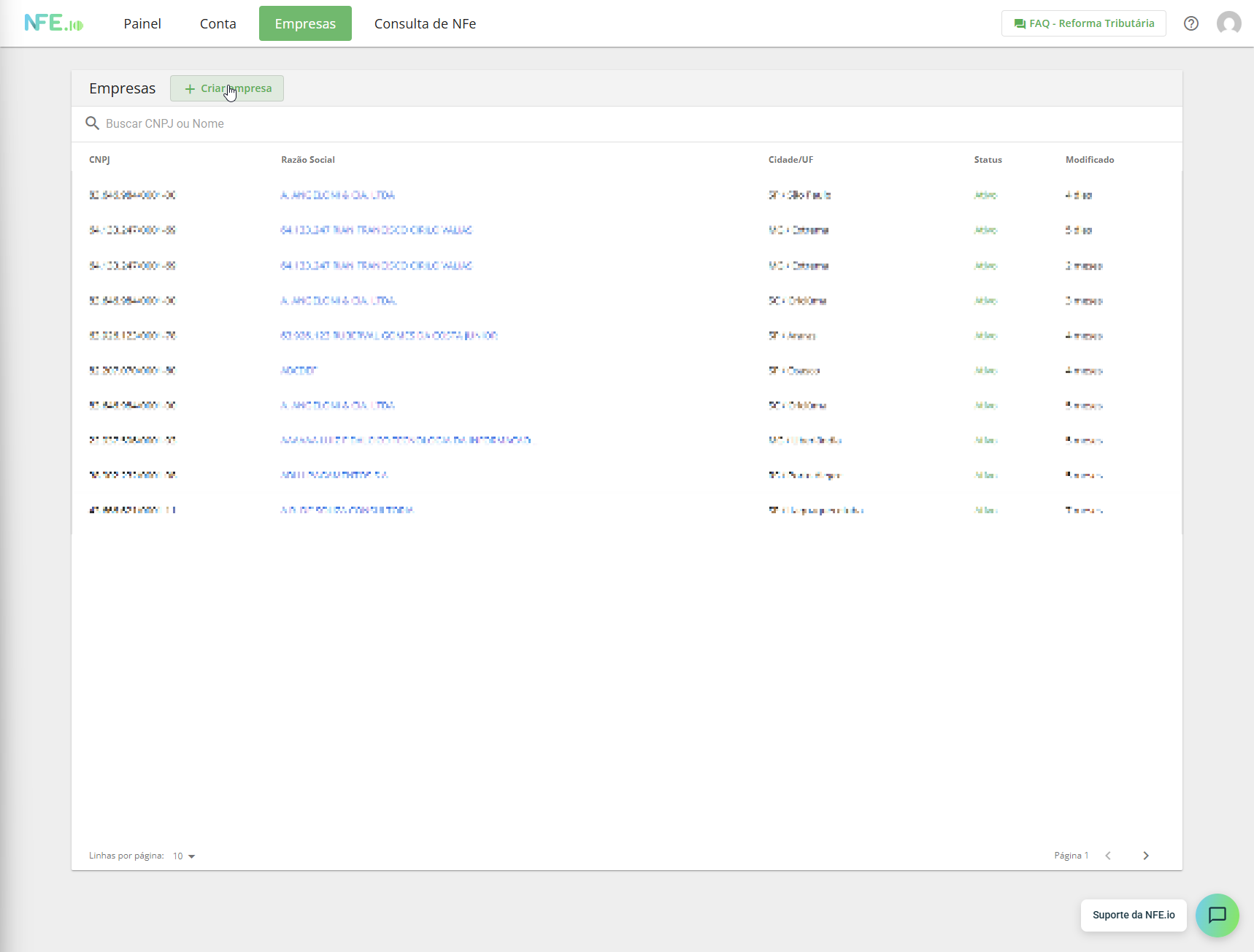Viewport: 1254px width, 952px height.
Task: Click the Status column header
Action: click(x=988, y=160)
